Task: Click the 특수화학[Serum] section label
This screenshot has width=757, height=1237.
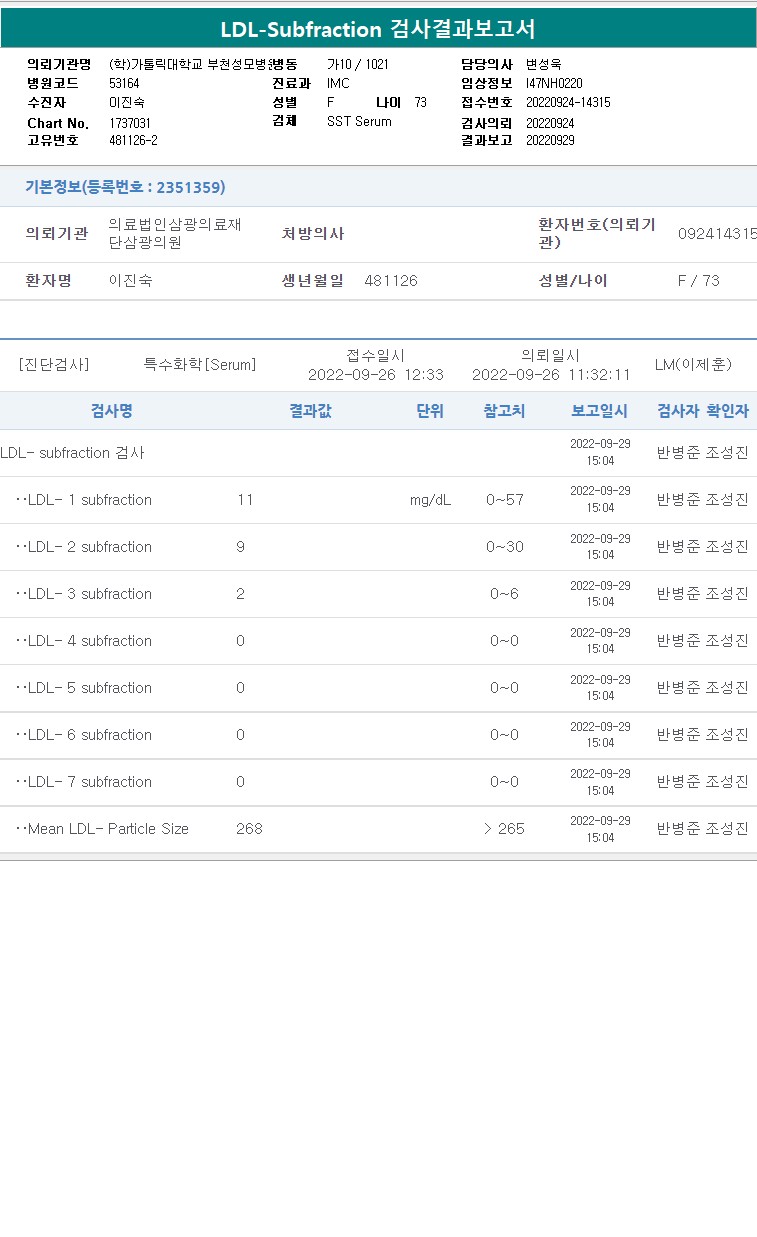Action: (x=200, y=365)
